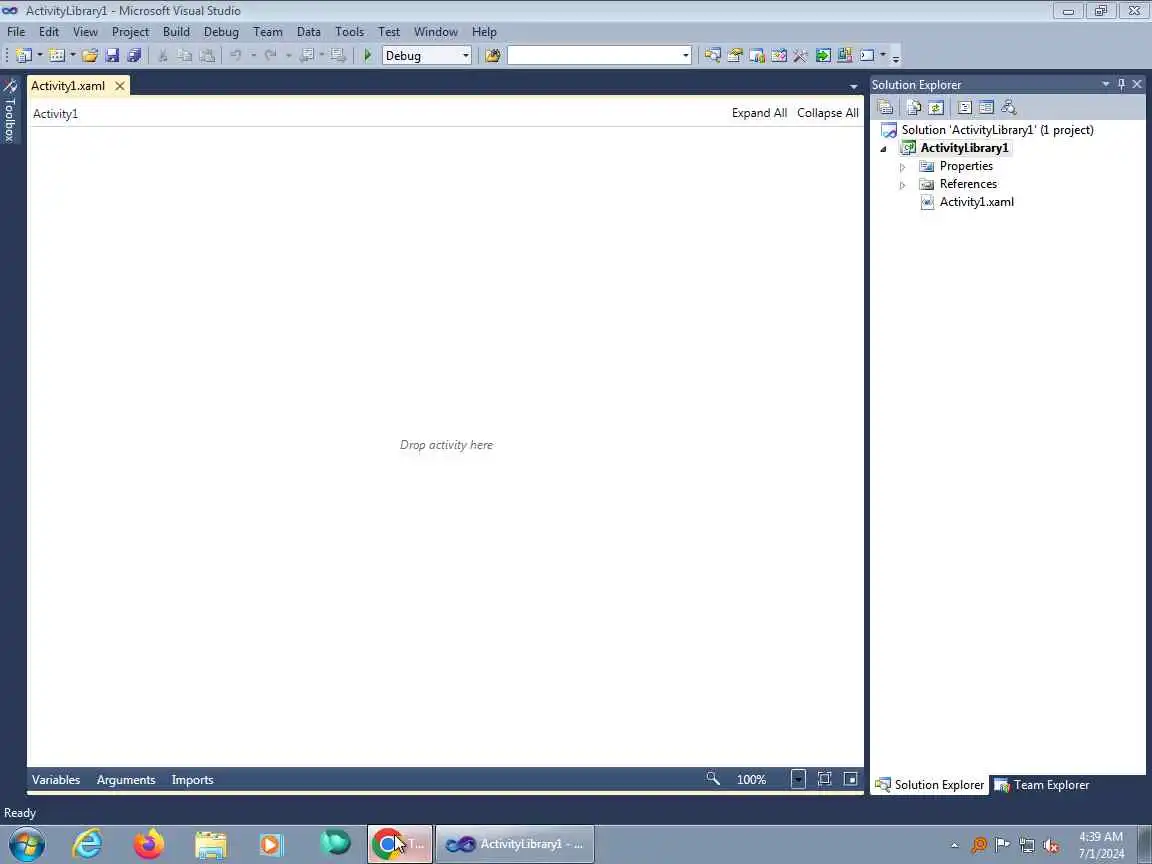Open the Add New Item icon's dropdown arrow
This screenshot has height=864, width=1152.
(x=73, y=55)
